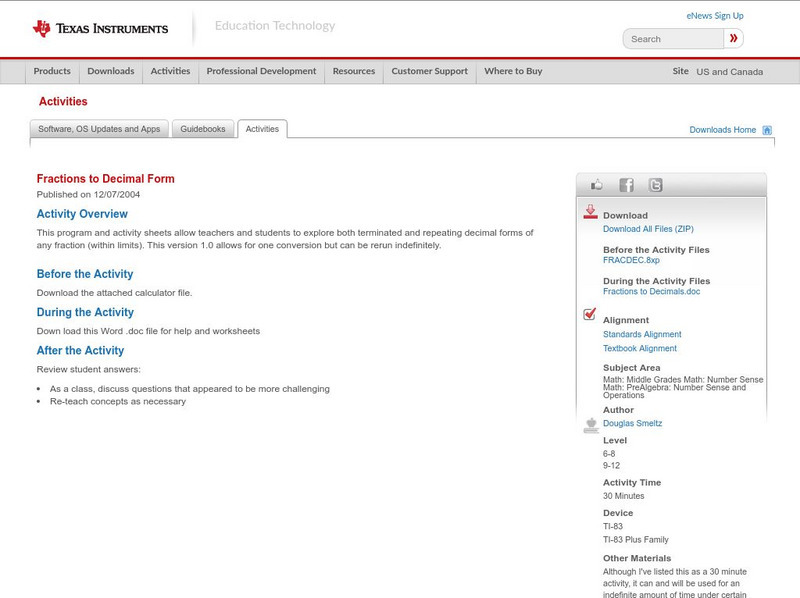
Task: Click the Fractions to Decimal Form title
Action: pos(106,179)
